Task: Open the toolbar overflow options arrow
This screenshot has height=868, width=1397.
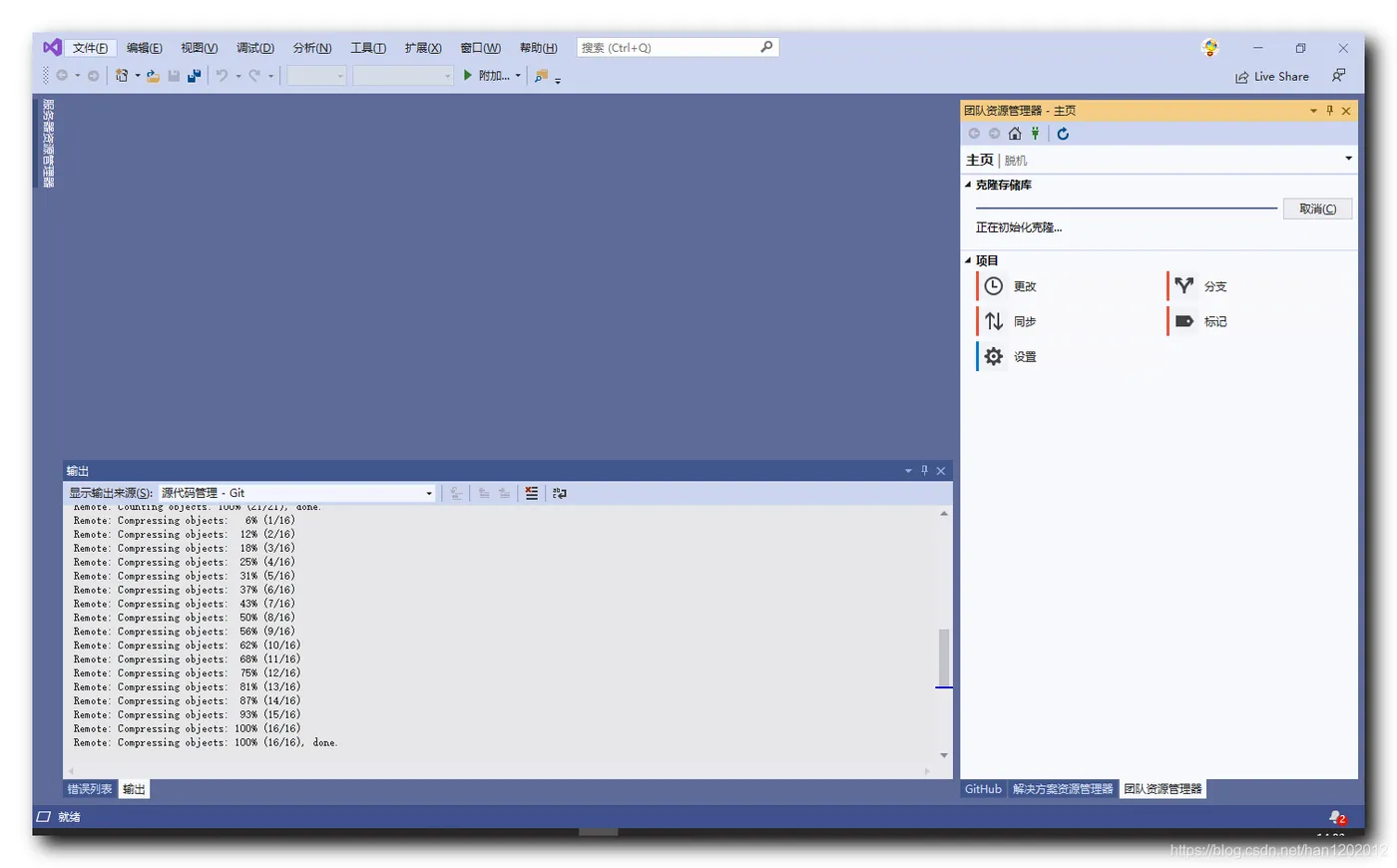Action: [x=558, y=79]
